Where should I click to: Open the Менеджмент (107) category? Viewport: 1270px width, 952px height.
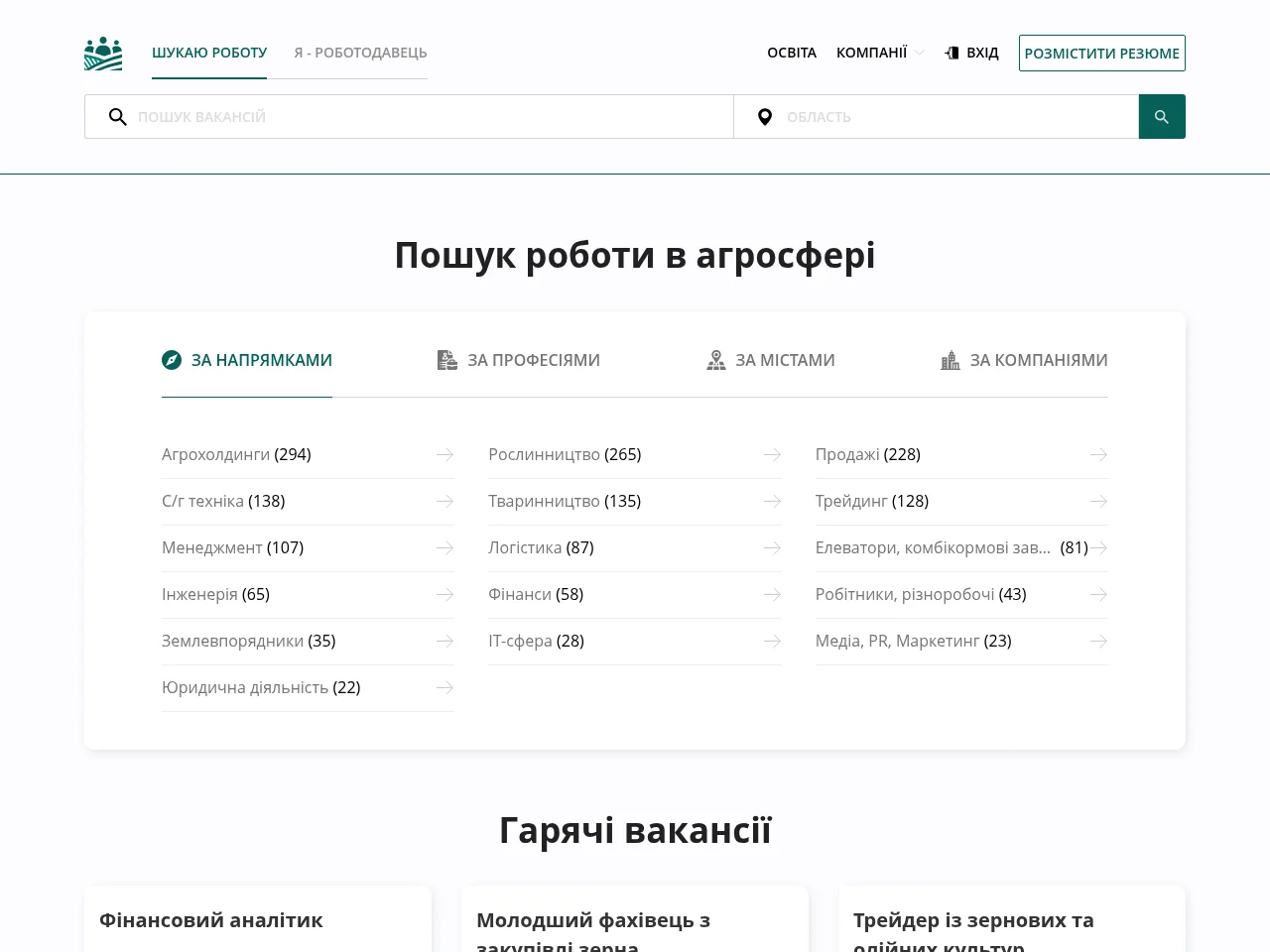click(308, 547)
